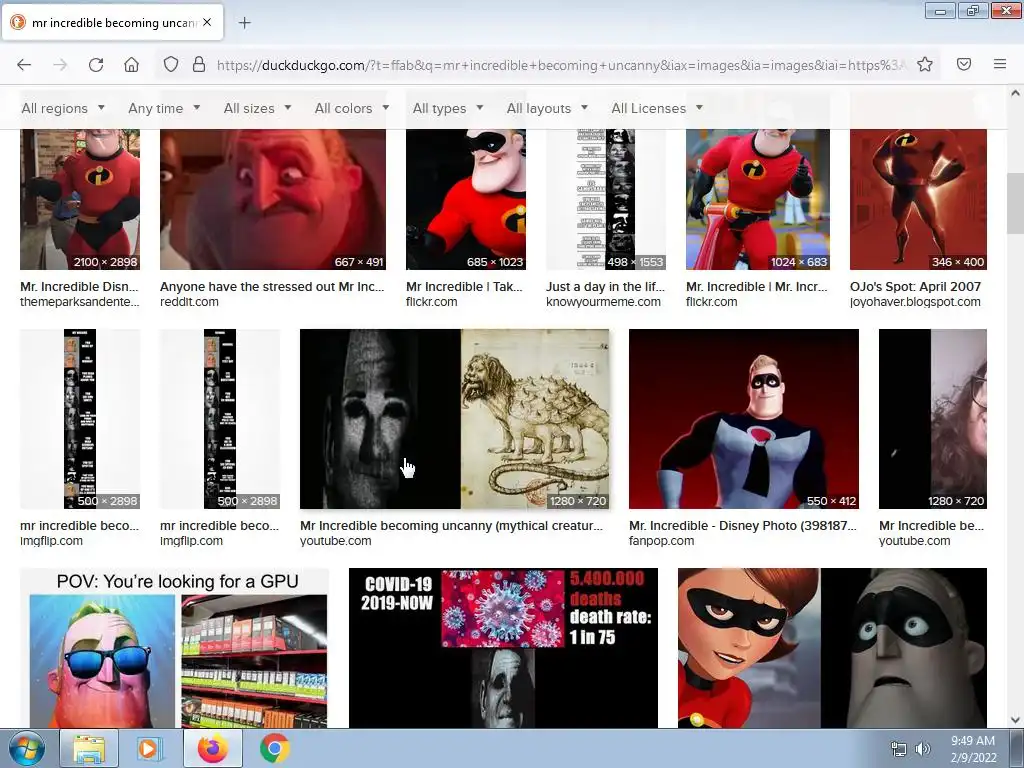Open the Windows Start menu
This screenshot has width=1024, height=768.
pos(26,748)
